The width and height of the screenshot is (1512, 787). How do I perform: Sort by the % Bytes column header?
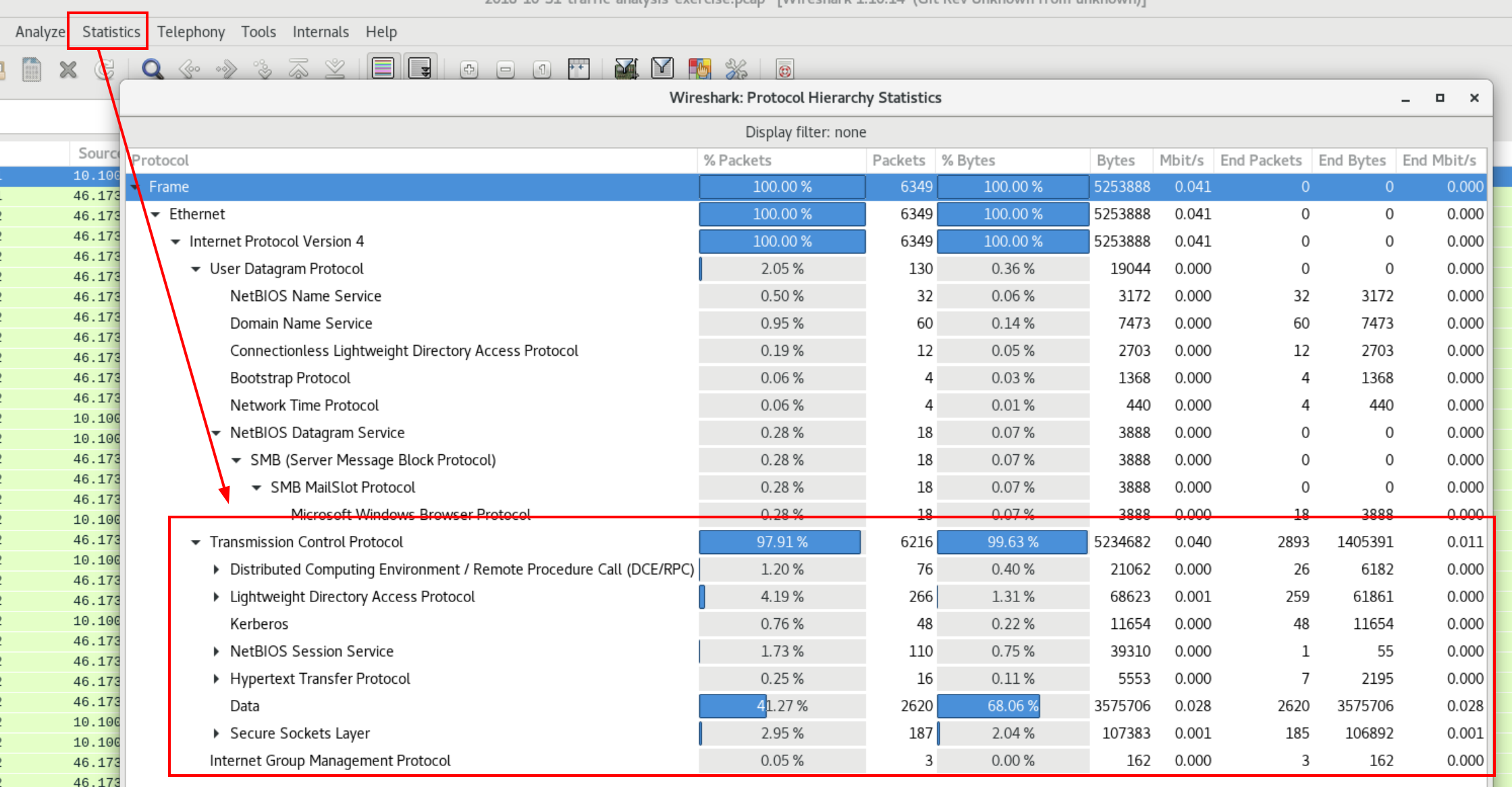point(1013,161)
